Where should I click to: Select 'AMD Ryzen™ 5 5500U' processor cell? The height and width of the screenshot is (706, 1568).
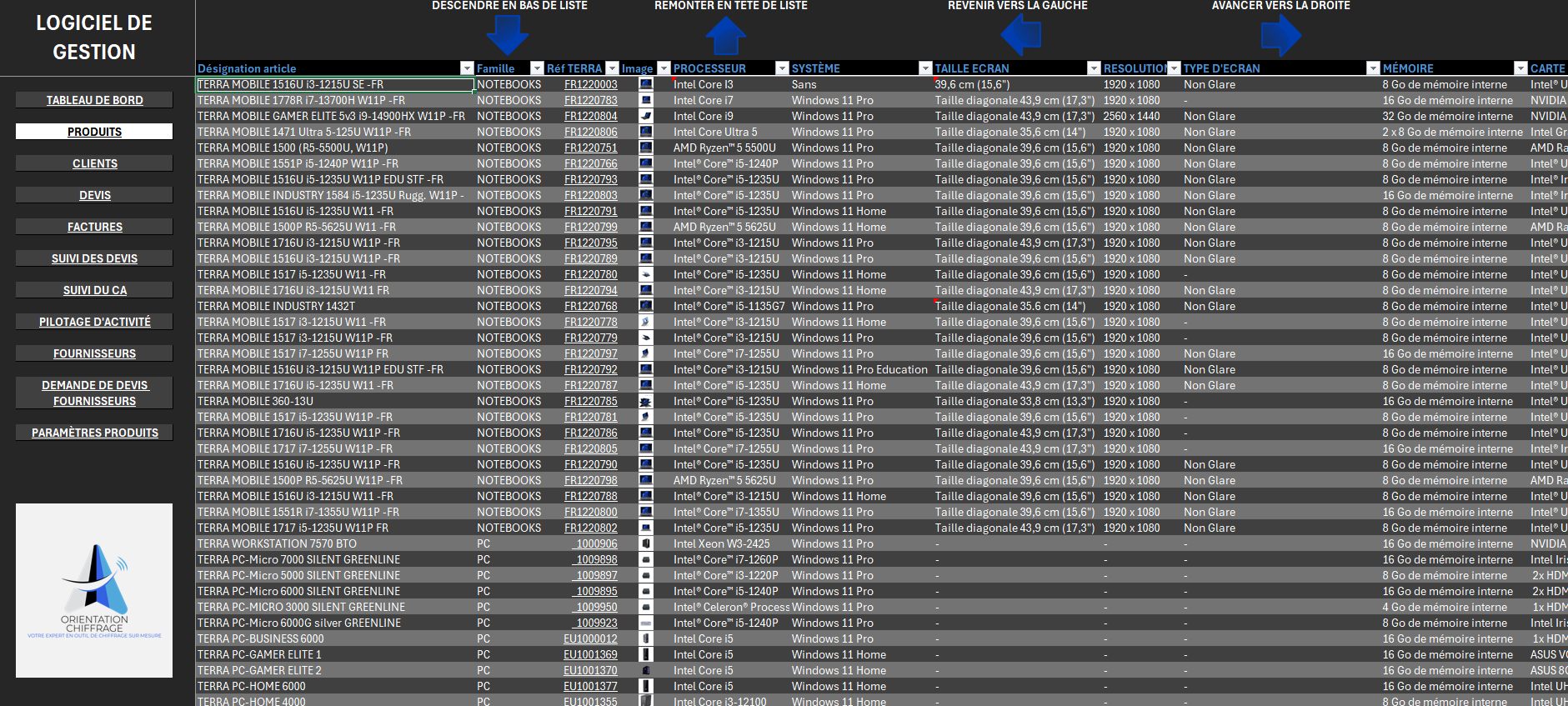coord(730,148)
